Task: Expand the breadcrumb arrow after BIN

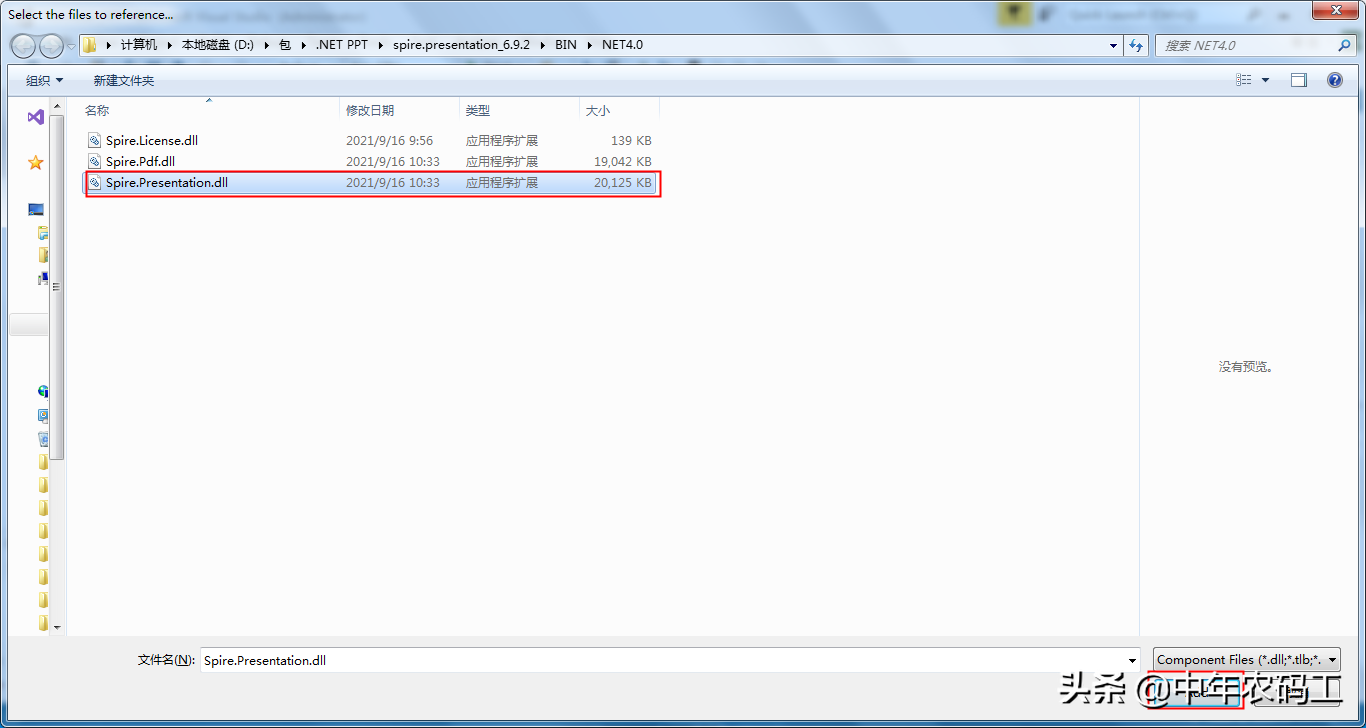Action: (x=590, y=45)
